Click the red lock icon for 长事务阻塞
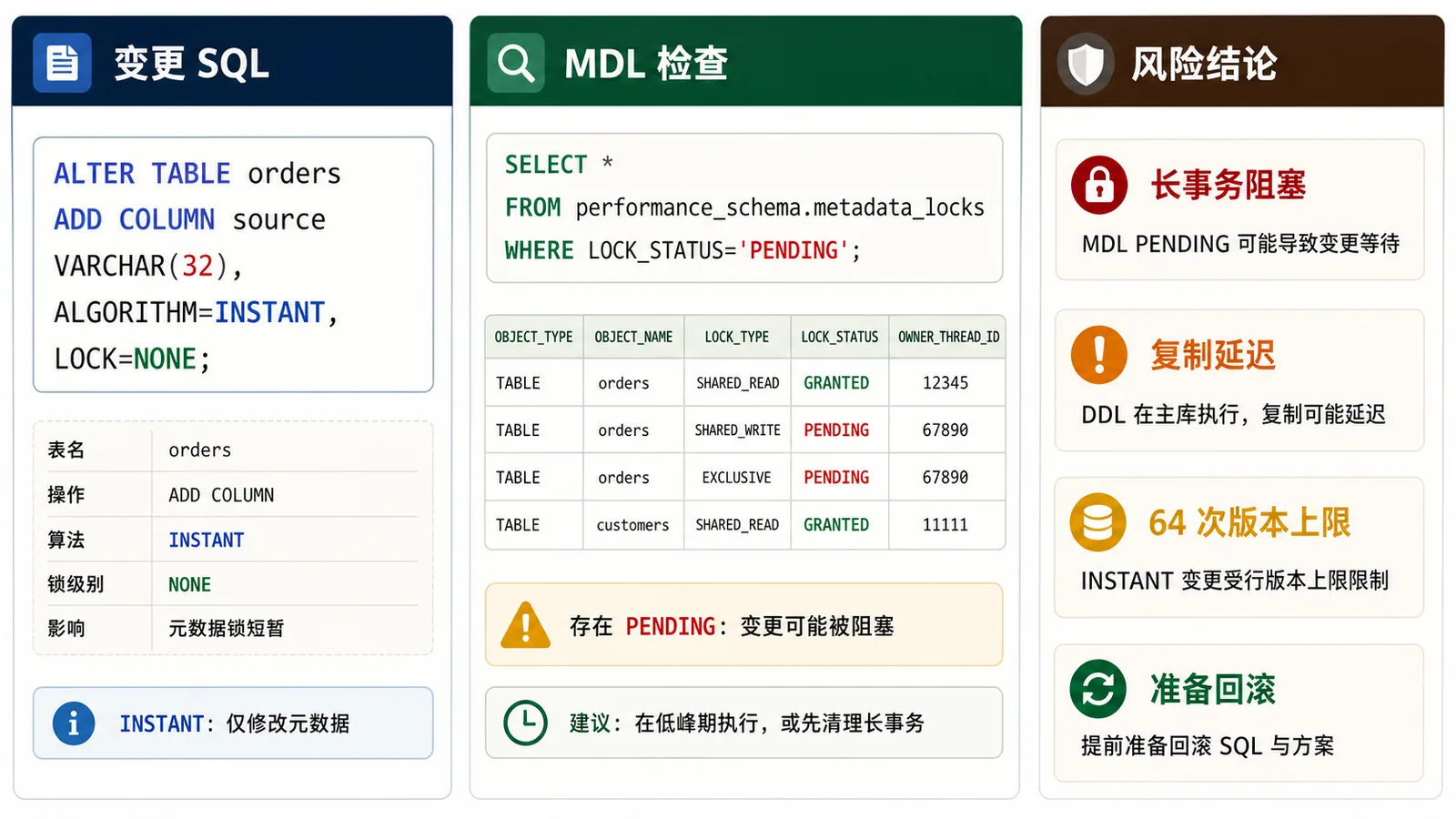 click(x=1099, y=185)
